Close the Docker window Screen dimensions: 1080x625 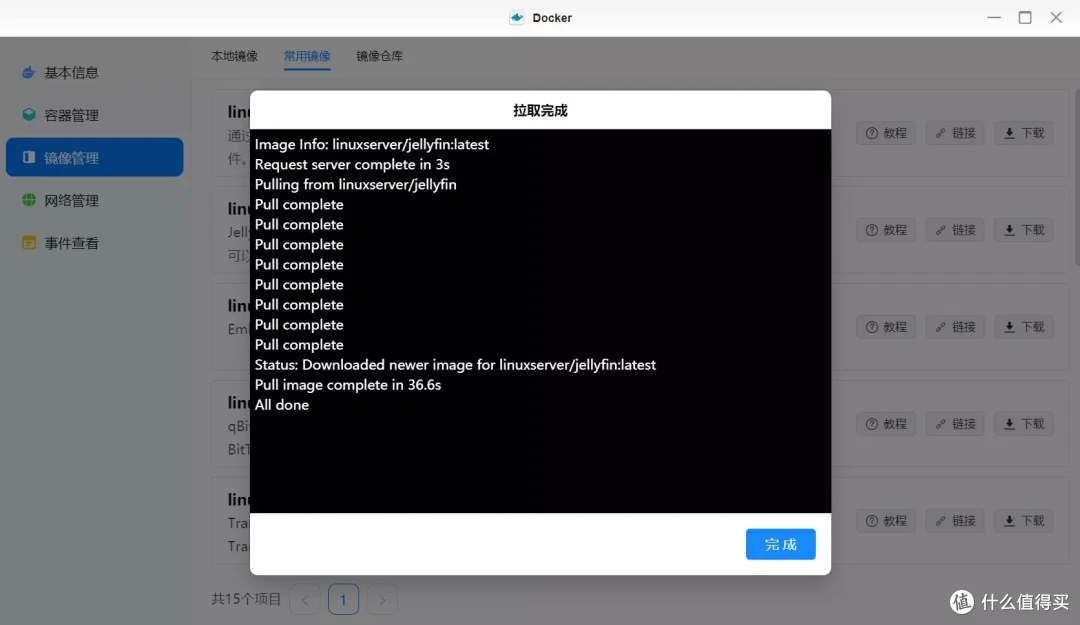pos(1056,17)
